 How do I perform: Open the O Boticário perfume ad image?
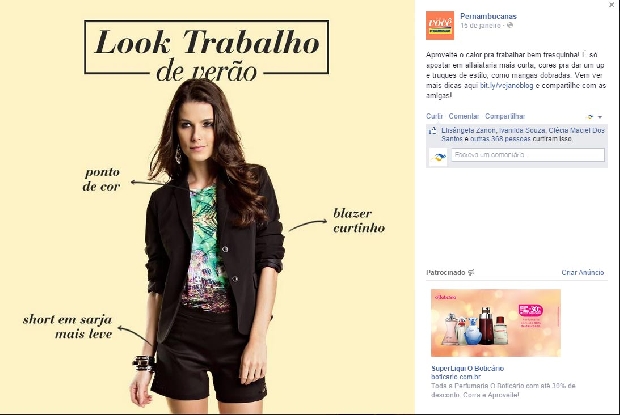point(496,323)
